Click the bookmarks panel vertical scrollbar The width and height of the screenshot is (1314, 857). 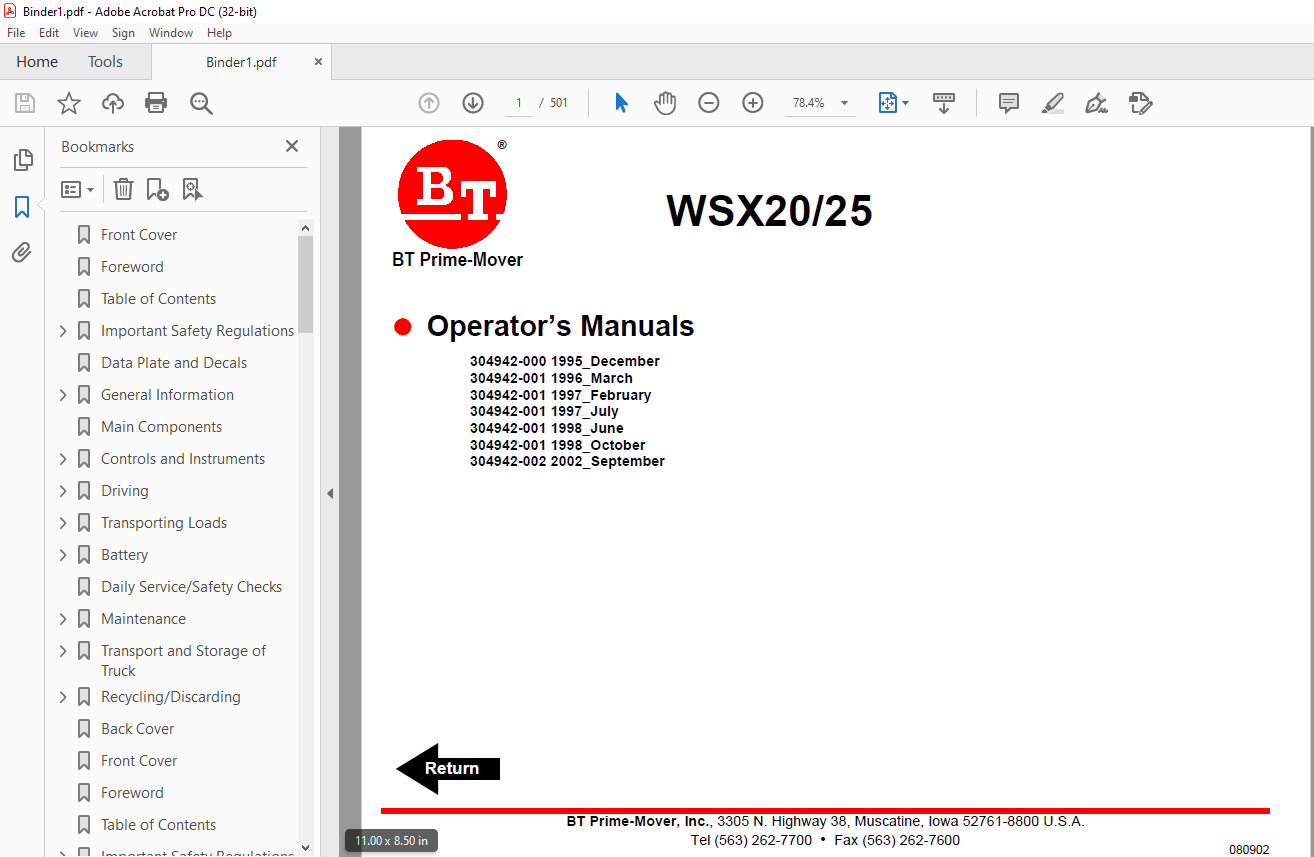pyautogui.click(x=306, y=284)
